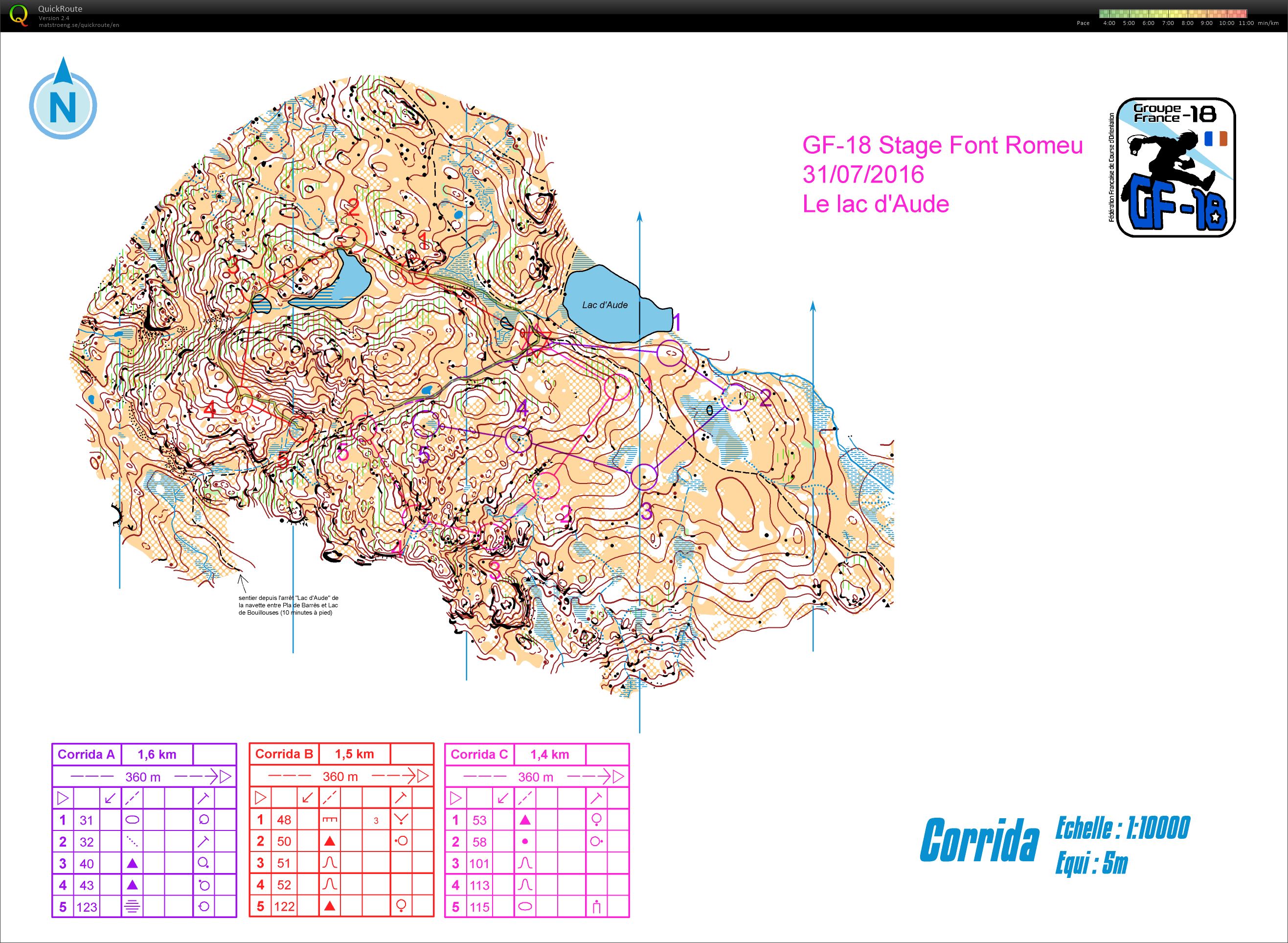
Task: Click the red boulder symbol in row 50
Action: pyautogui.click(x=329, y=841)
